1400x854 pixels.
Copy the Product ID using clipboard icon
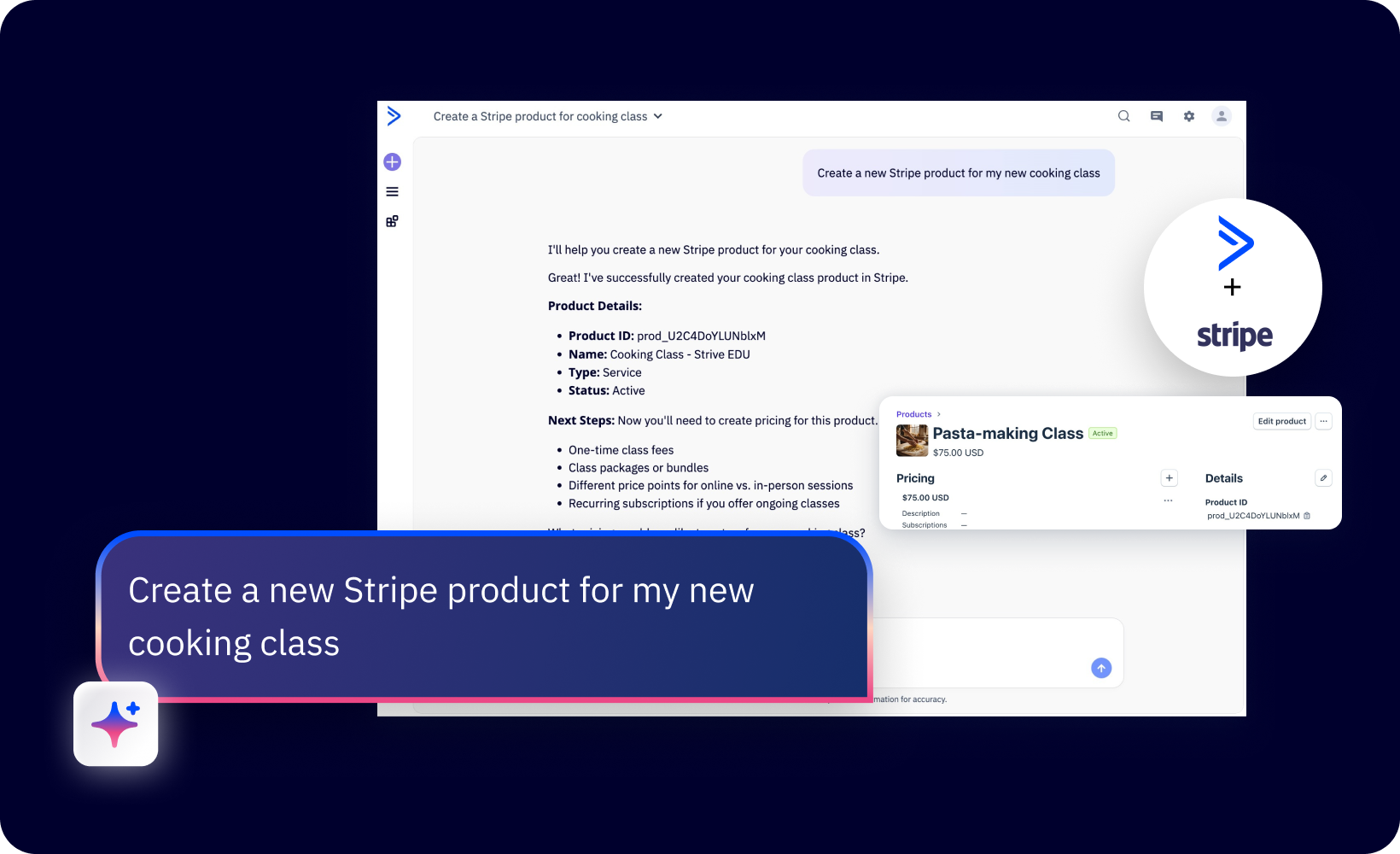tap(1307, 516)
